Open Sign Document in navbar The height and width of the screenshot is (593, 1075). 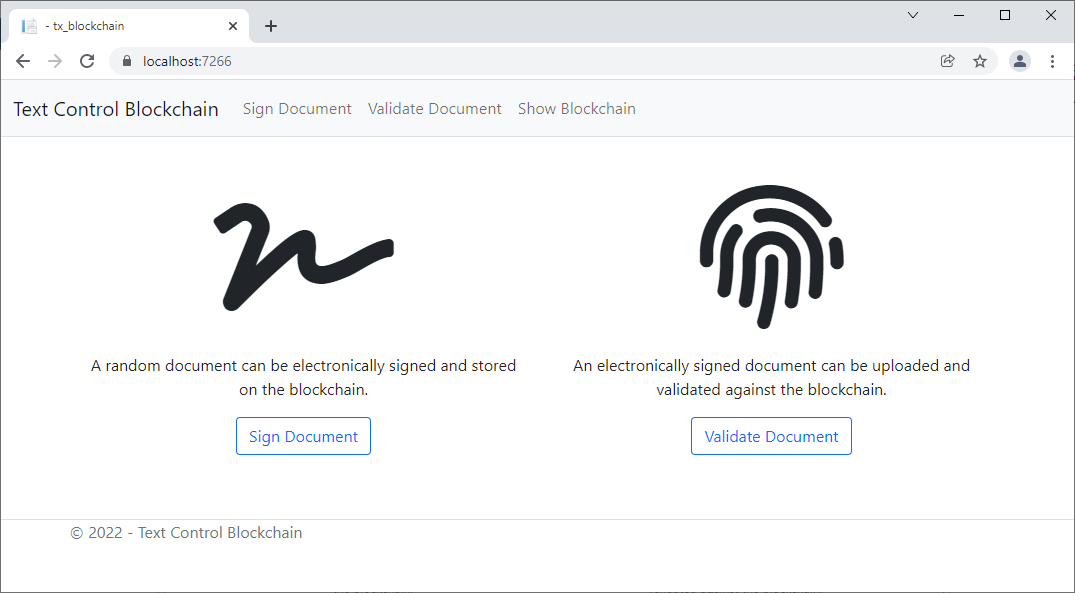click(x=297, y=109)
